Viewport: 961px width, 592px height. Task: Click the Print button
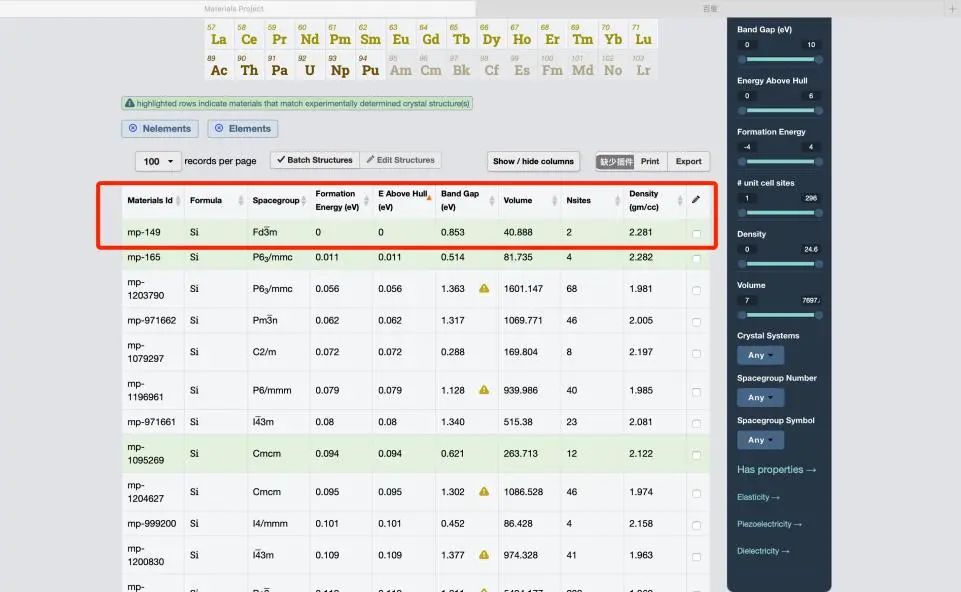coord(650,161)
